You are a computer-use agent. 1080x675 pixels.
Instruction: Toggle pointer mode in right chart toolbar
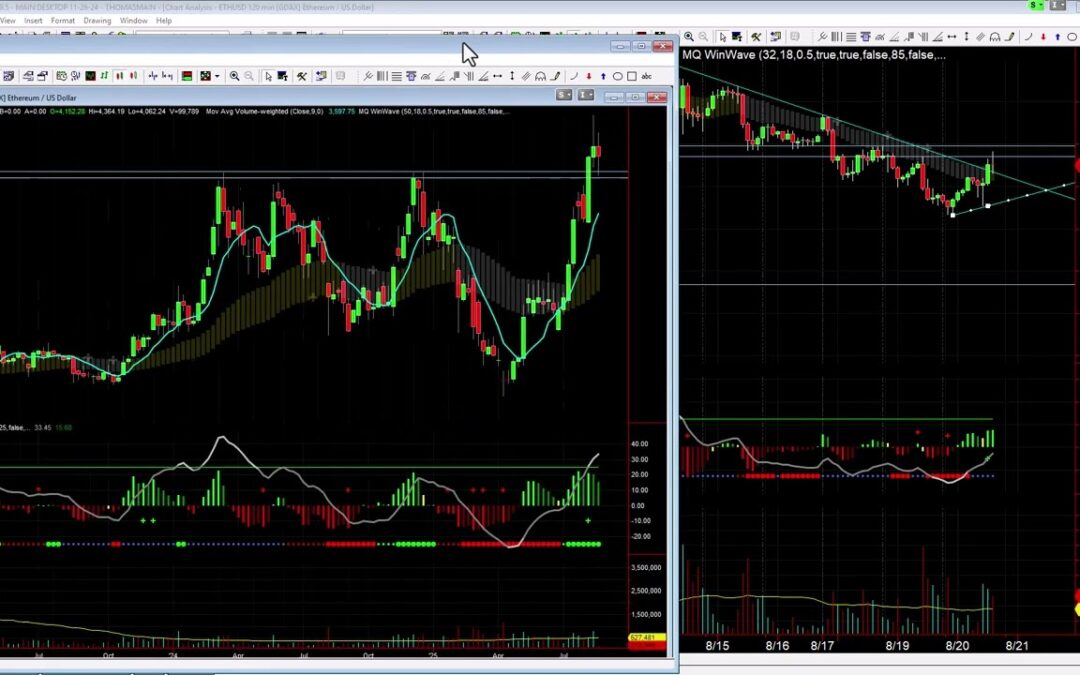[x=723, y=37]
